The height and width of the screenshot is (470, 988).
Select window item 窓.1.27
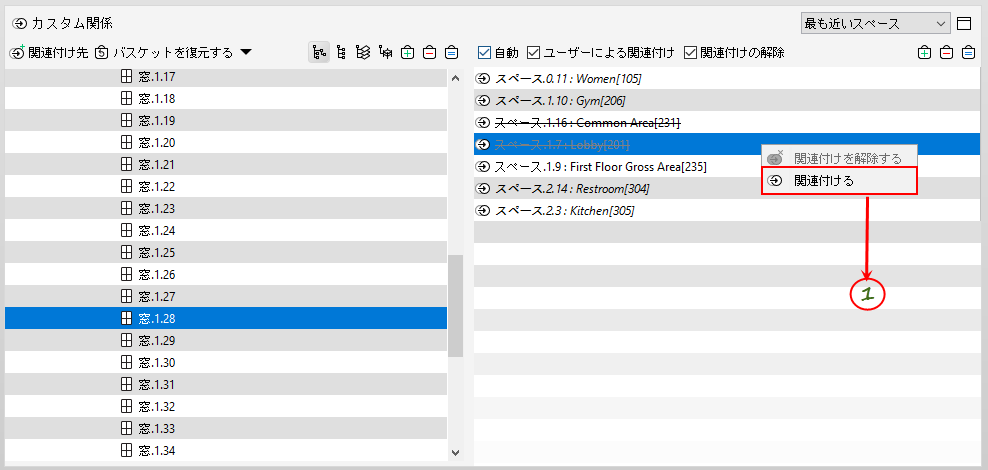coord(226,296)
